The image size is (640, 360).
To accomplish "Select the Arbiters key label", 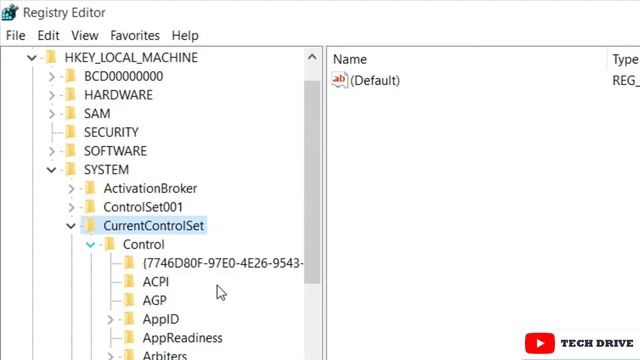I will click(x=165, y=355).
